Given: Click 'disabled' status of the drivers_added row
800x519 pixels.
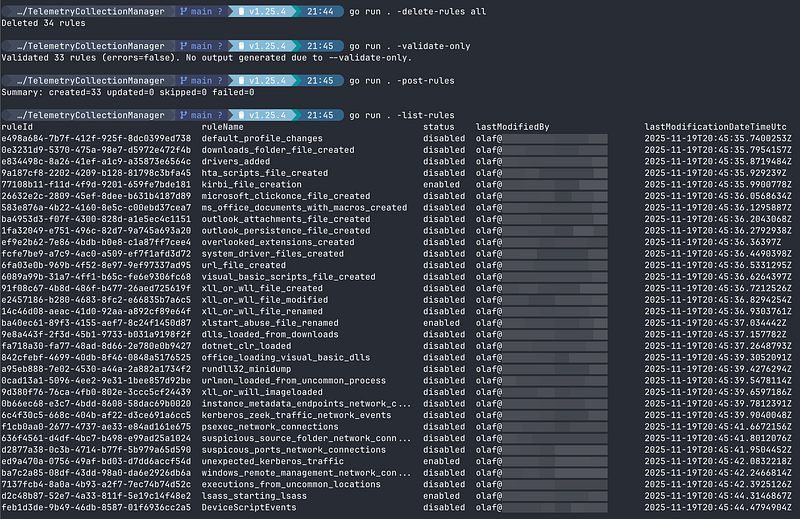Looking at the screenshot, I should coord(444,161).
